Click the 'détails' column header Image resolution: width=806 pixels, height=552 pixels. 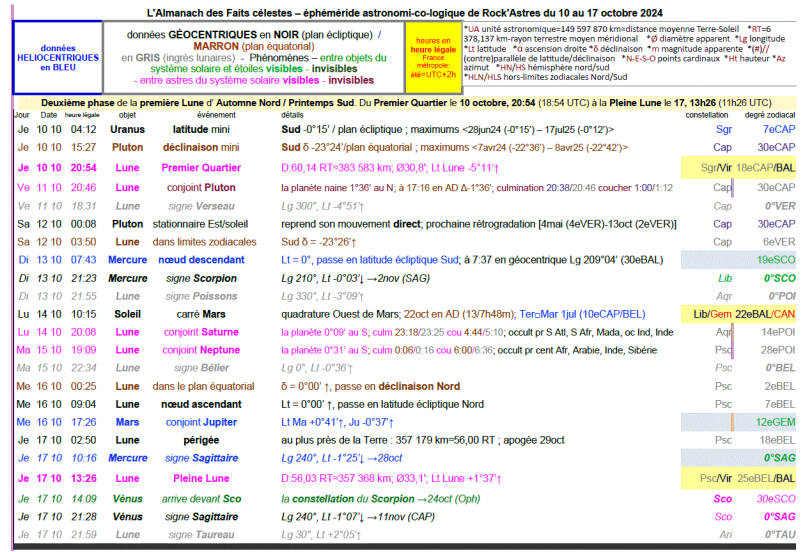coord(292,115)
